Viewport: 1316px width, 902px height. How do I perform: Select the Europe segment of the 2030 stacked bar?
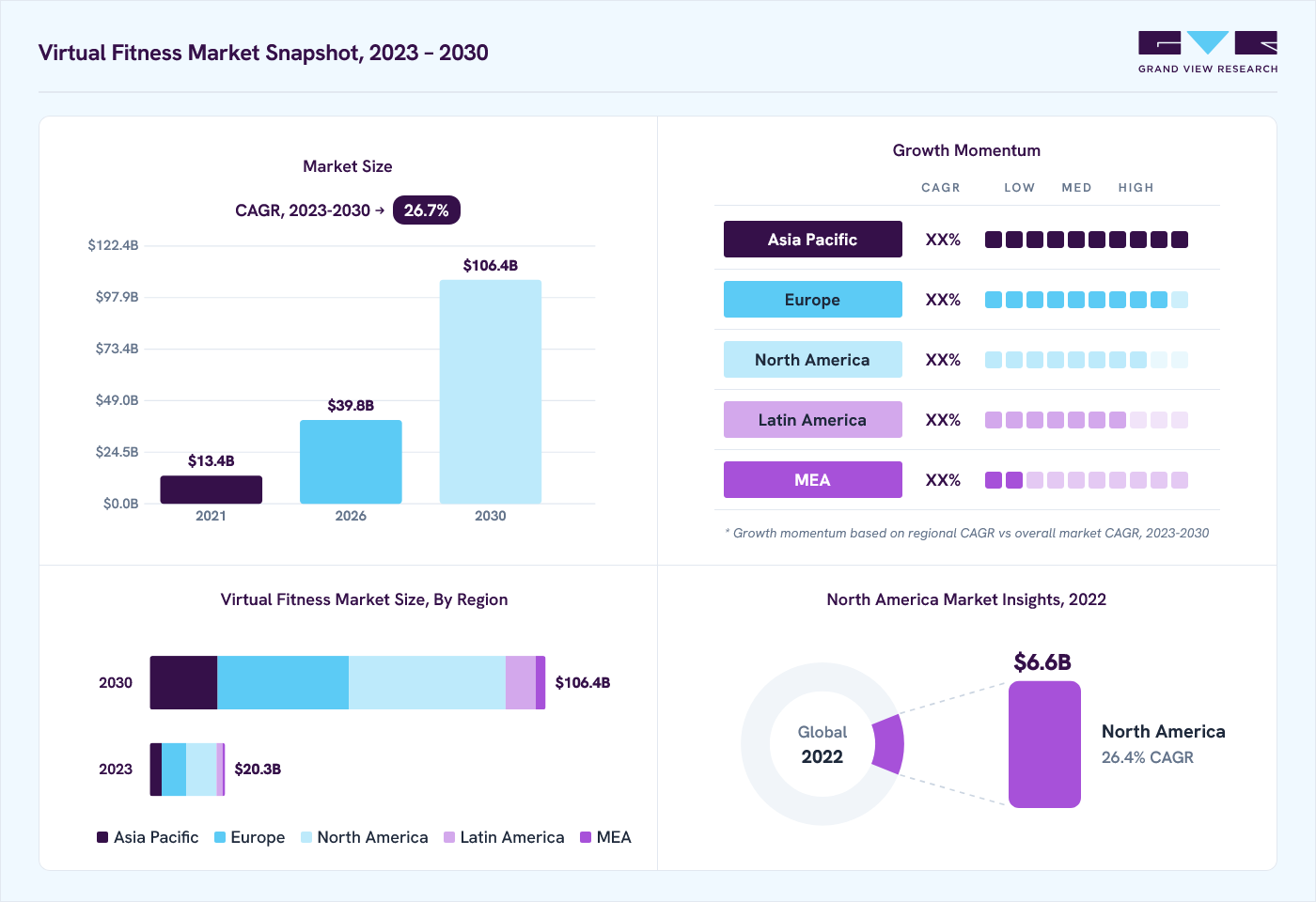pyautogui.click(x=283, y=682)
